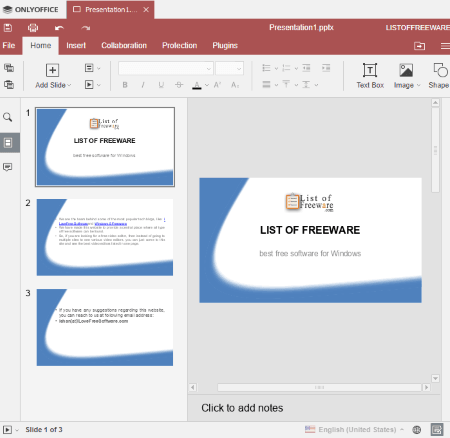Expand the Bullets dropdown arrow
Image resolution: width=450 pixels, height=438 pixels.
point(276,68)
